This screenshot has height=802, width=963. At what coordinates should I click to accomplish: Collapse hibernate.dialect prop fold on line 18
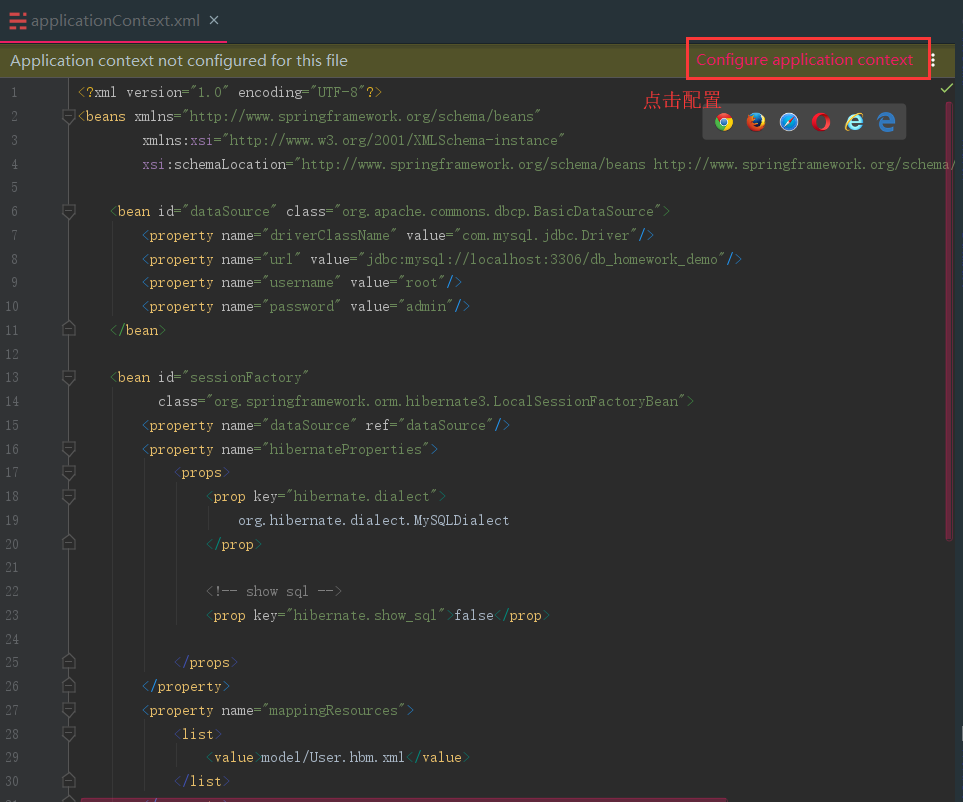click(x=69, y=496)
